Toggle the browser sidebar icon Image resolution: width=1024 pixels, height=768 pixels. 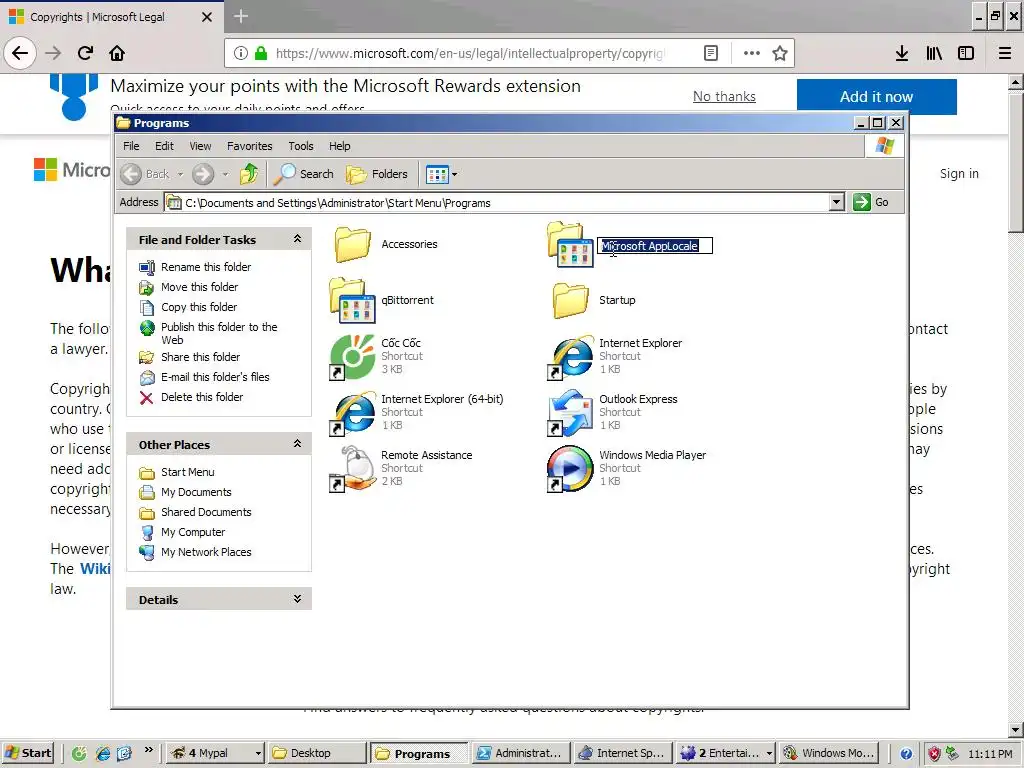tap(966, 53)
